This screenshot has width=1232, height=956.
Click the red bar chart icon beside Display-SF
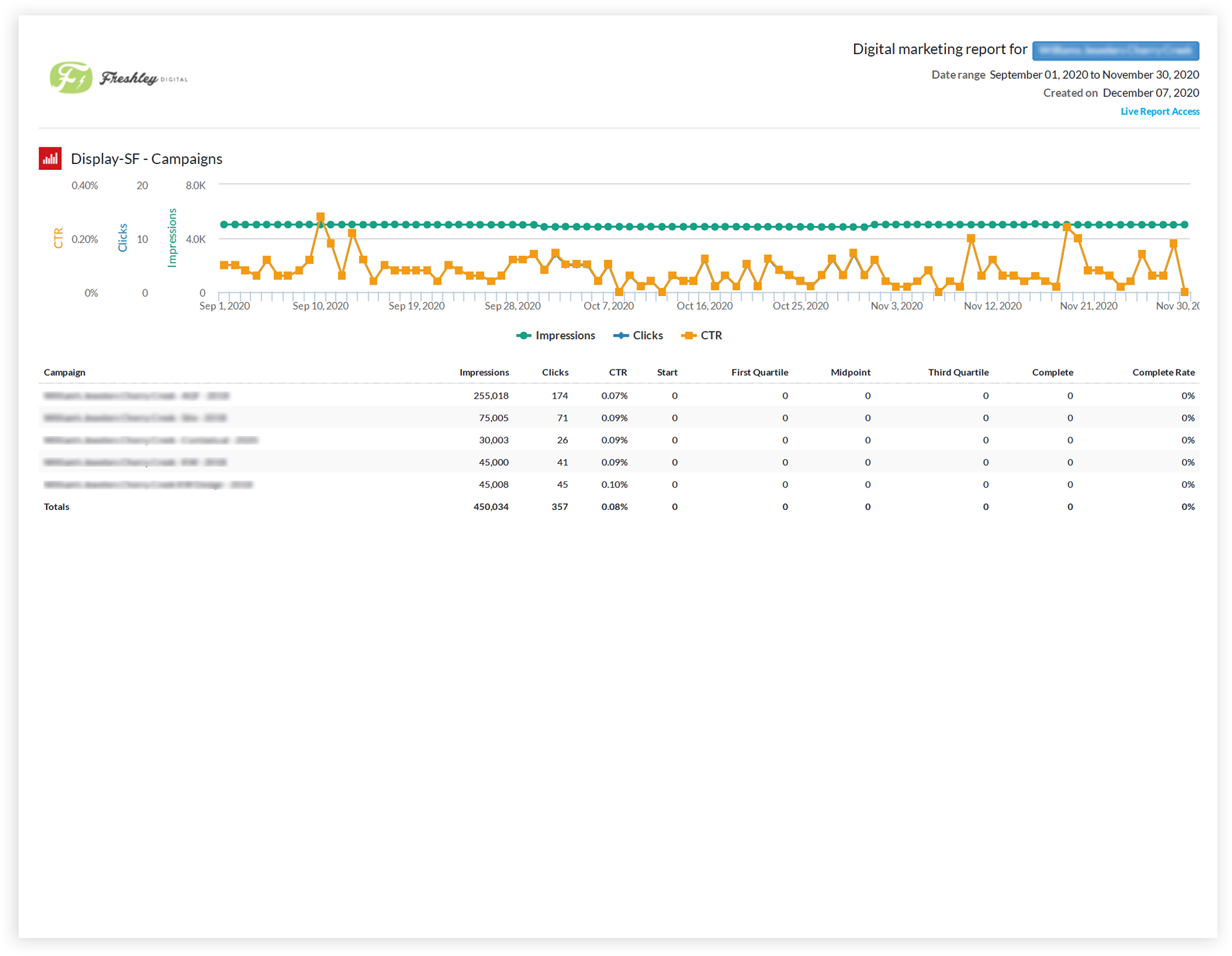50,159
